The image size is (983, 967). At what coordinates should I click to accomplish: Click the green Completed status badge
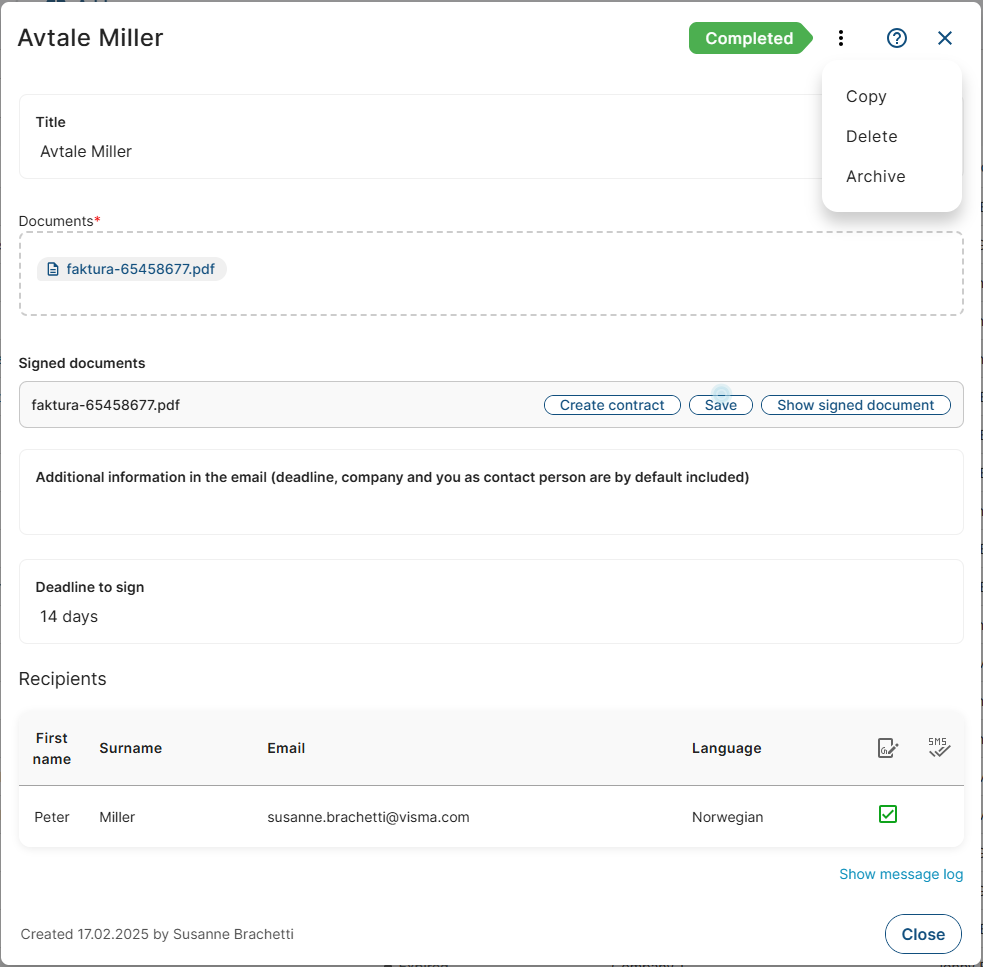coord(749,38)
